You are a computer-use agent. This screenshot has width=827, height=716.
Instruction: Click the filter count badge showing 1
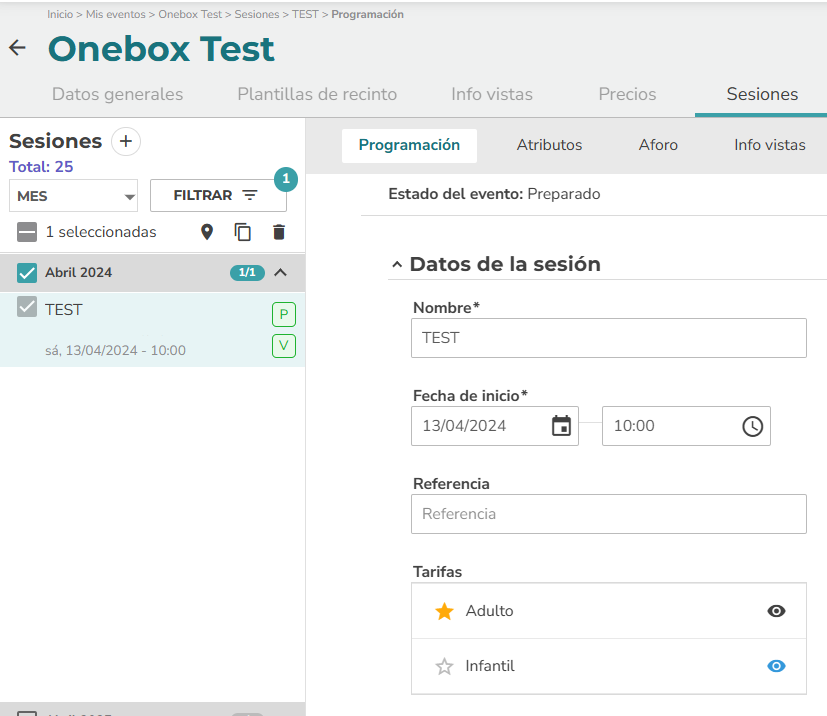tap(286, 179)
